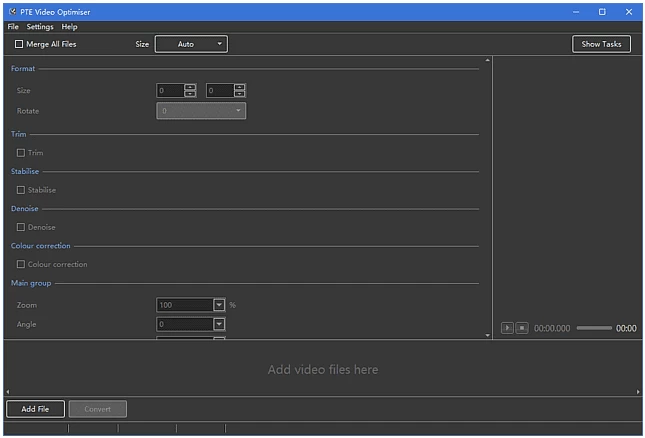Toggle the Denoise checkbox
This screenshot has height=438, width=645.
click(21, 227)
